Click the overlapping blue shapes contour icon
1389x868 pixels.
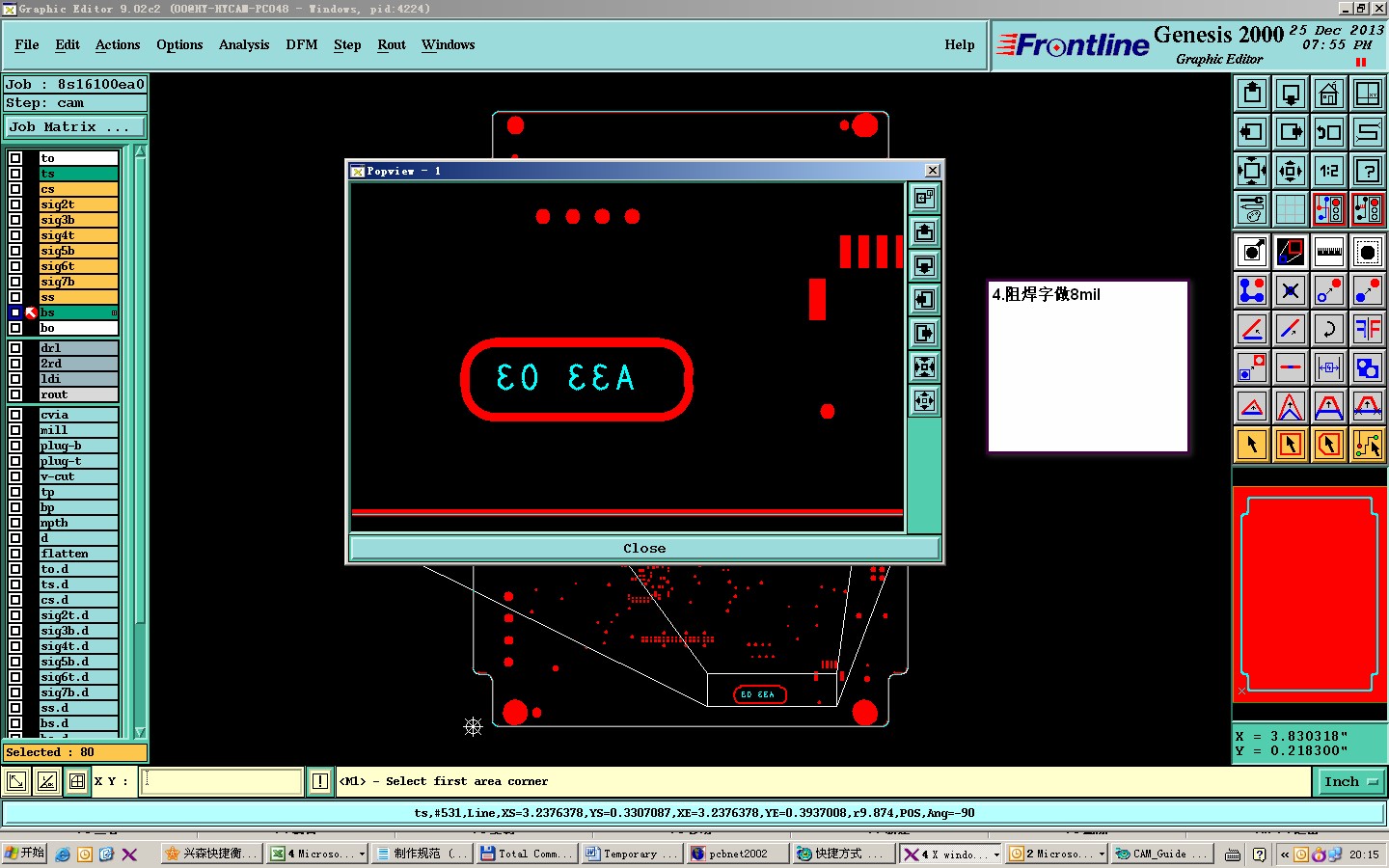(1368, 367)
